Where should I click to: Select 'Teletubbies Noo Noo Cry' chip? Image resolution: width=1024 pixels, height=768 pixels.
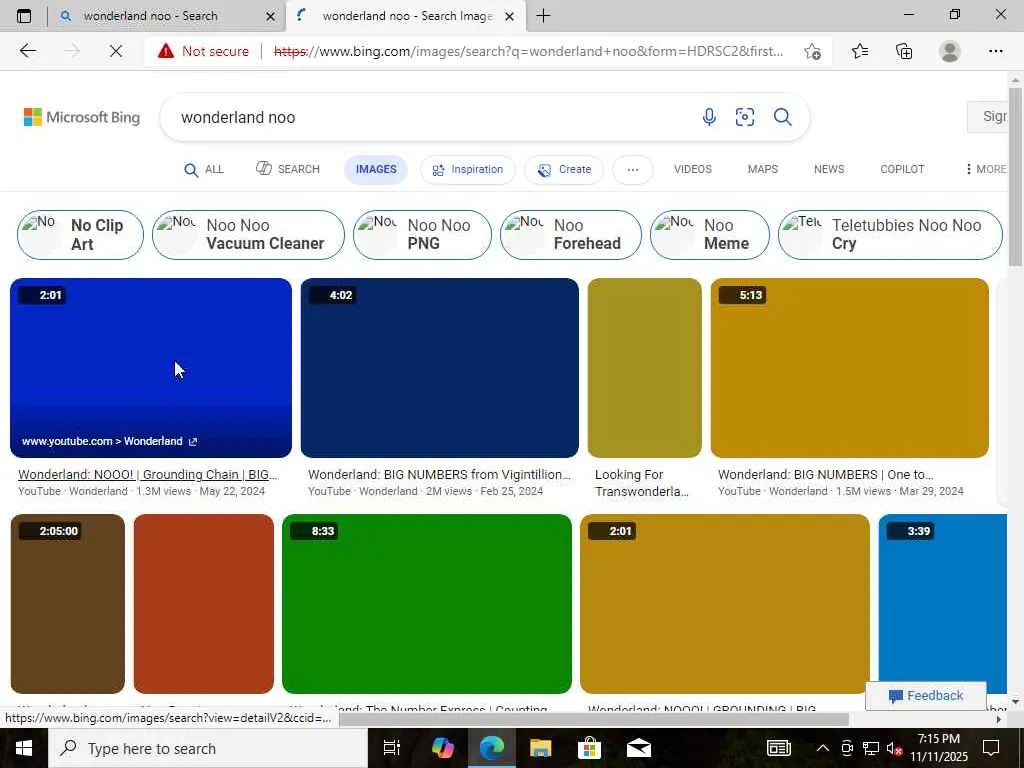[x=890, y=234]
